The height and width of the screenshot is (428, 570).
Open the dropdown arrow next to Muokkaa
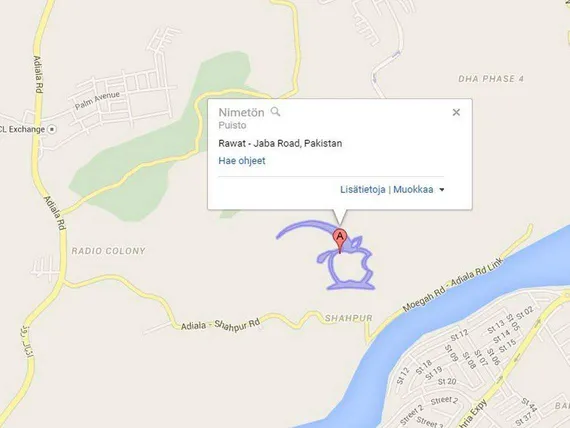point(442,189)
